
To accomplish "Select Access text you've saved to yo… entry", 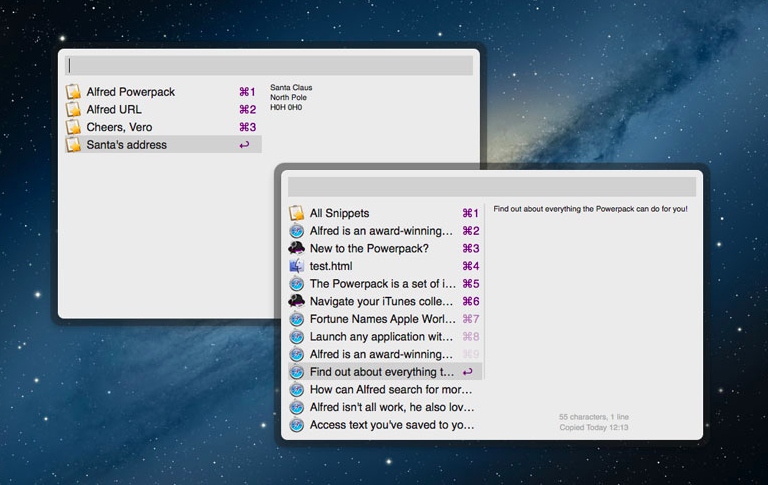I will coord(385,425).
